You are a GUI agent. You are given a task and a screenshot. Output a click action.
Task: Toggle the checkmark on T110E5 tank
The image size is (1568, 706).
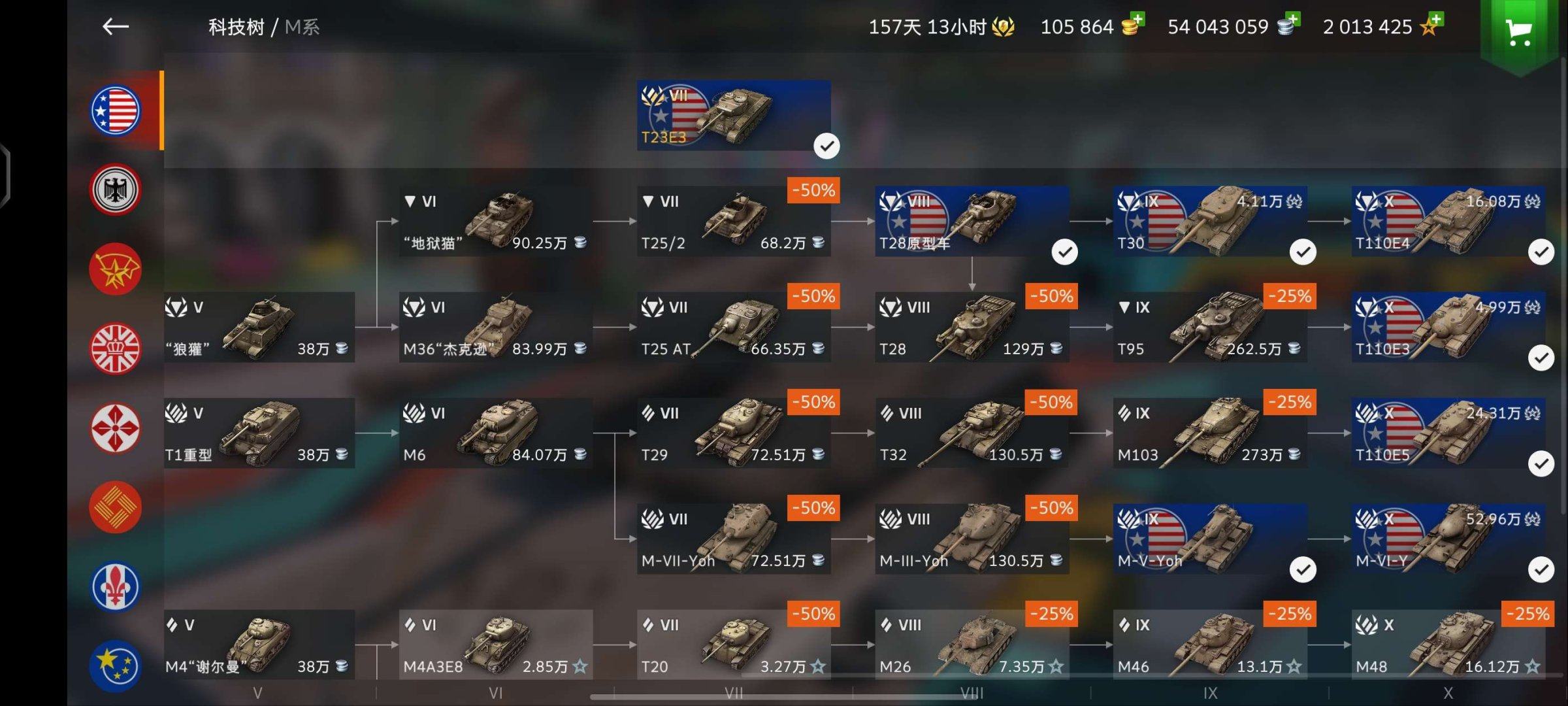point(1541,463)
